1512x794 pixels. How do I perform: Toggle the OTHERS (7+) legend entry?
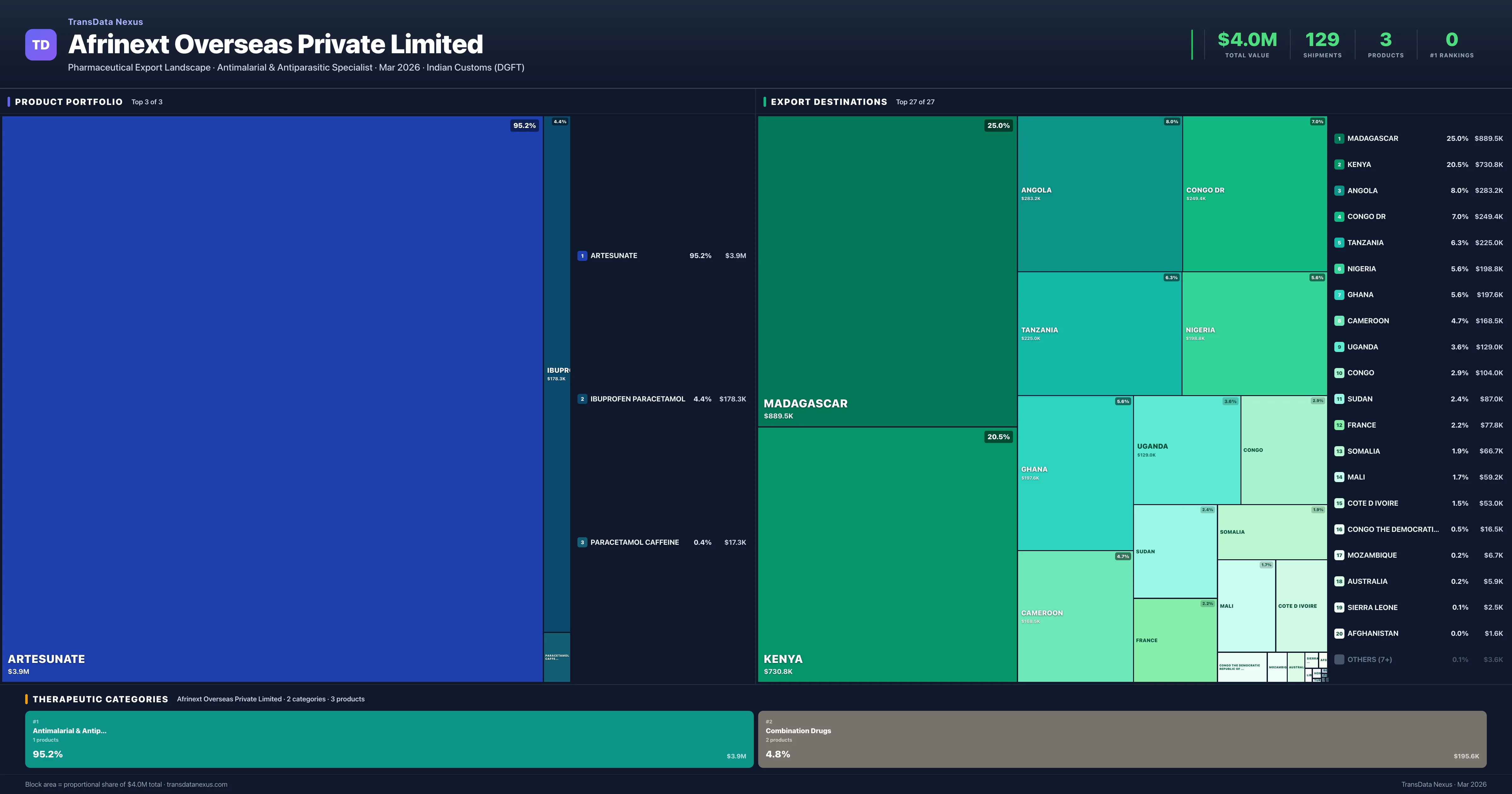coord(1370,659)
